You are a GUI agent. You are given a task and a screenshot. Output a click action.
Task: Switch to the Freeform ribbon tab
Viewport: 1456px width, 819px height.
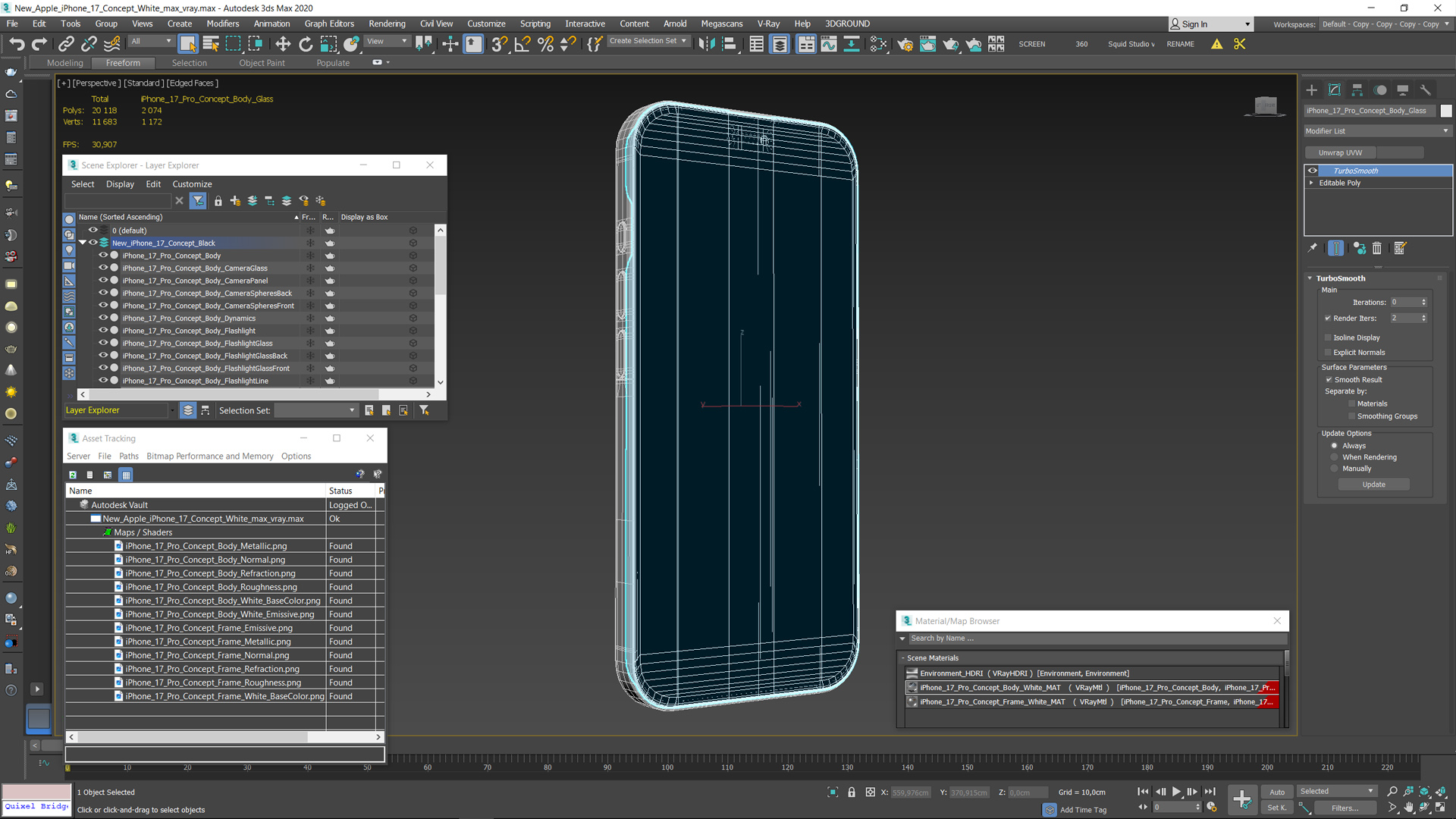point(123,63)
